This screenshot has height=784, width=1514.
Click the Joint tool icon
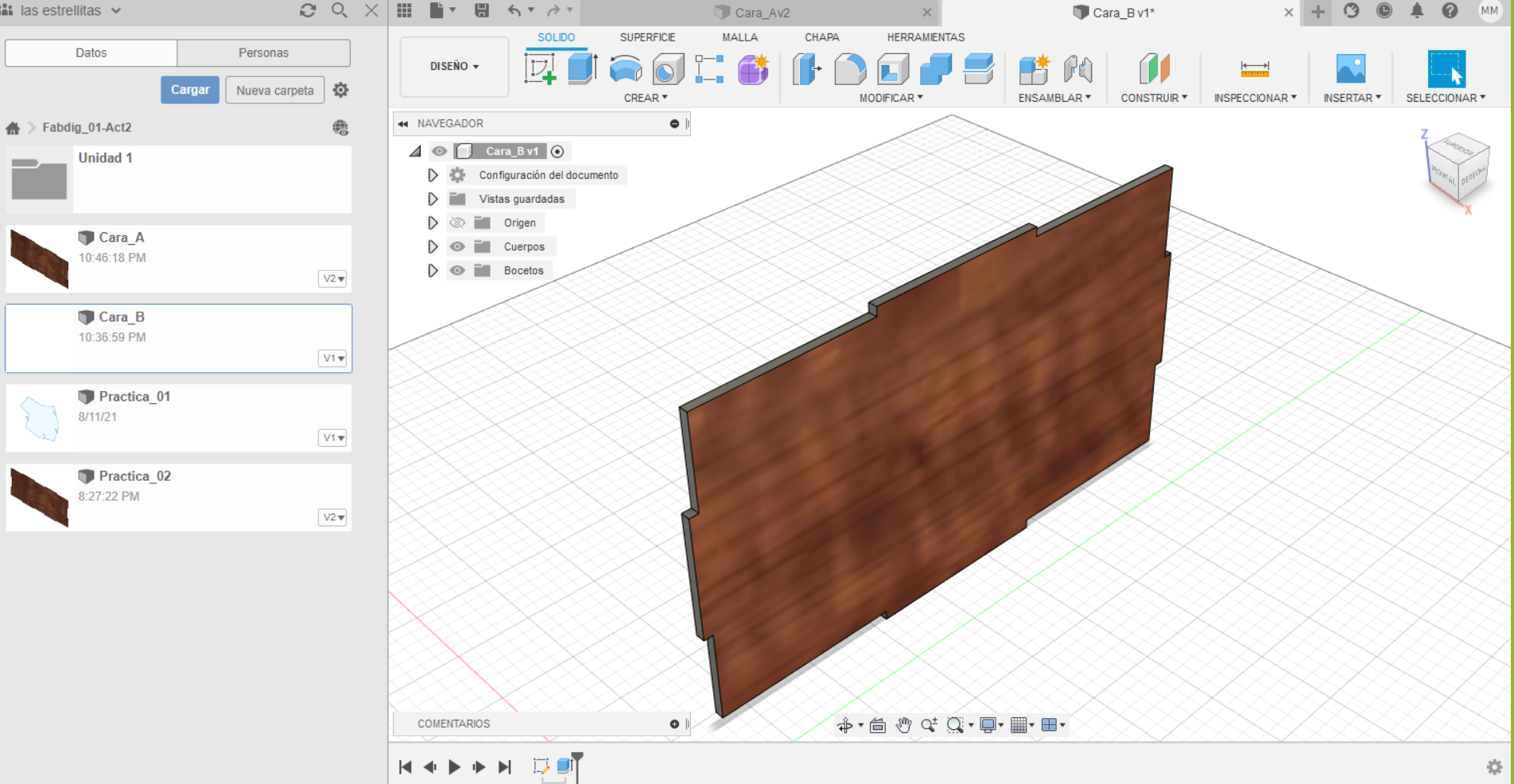click(1078, 68)
